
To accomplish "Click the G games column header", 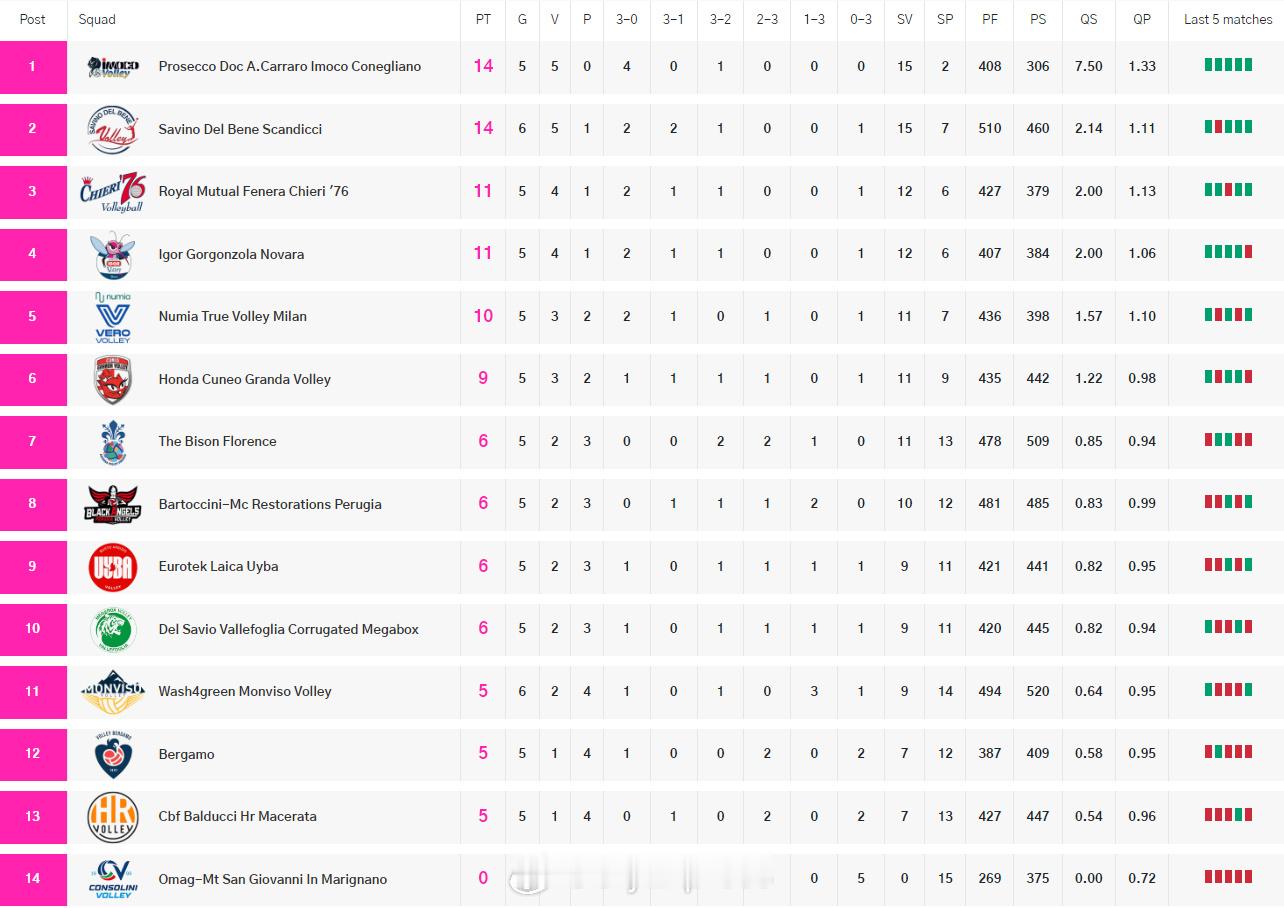I will [522, 19].
